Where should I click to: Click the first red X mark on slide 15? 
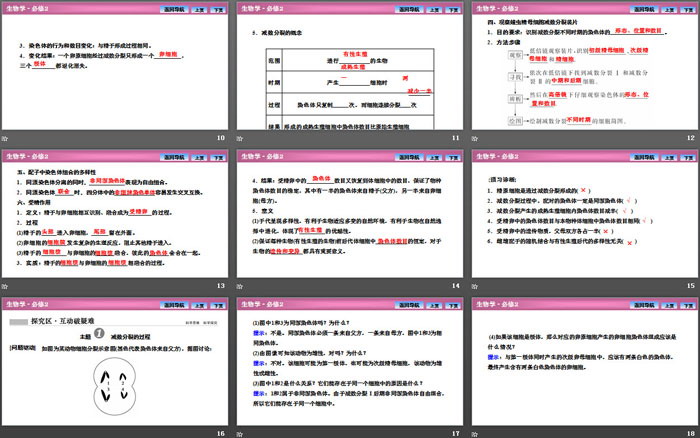coord(583,189)
